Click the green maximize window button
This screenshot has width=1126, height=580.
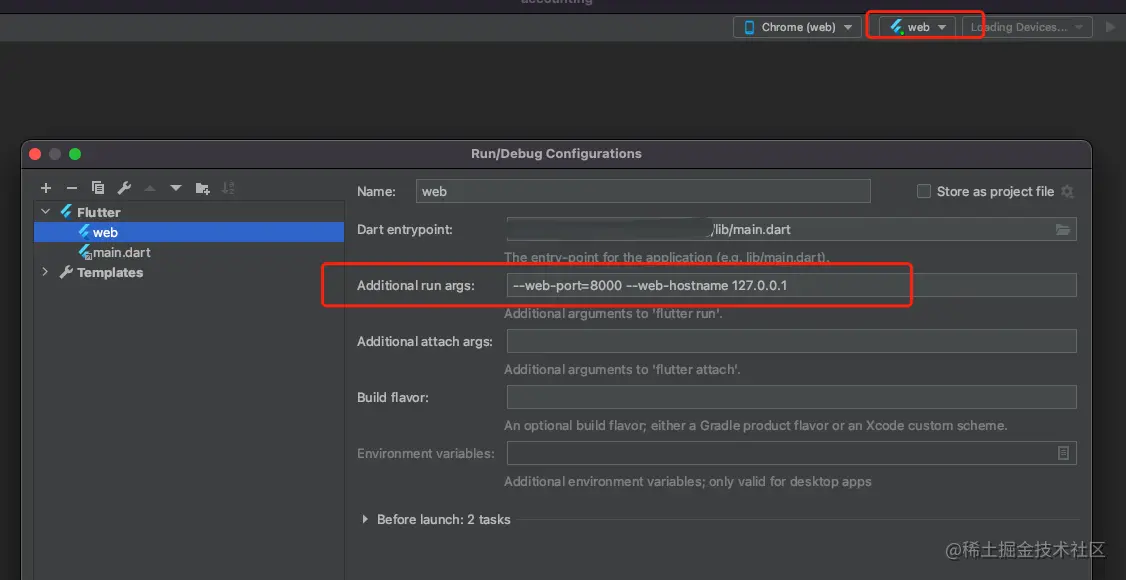[75, 154]
